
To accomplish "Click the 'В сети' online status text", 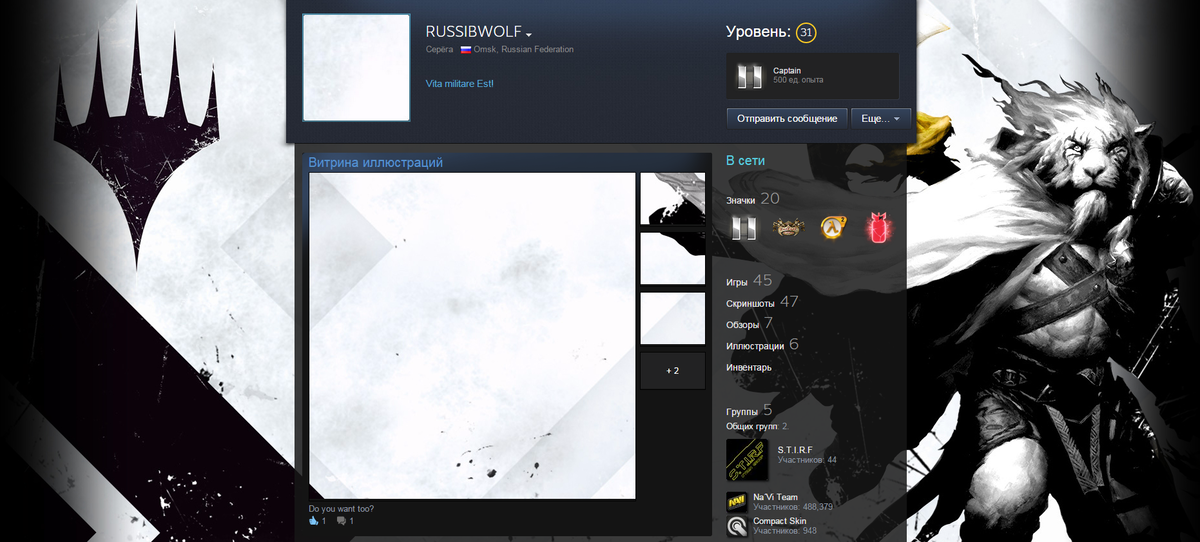I will click(745, 160).
